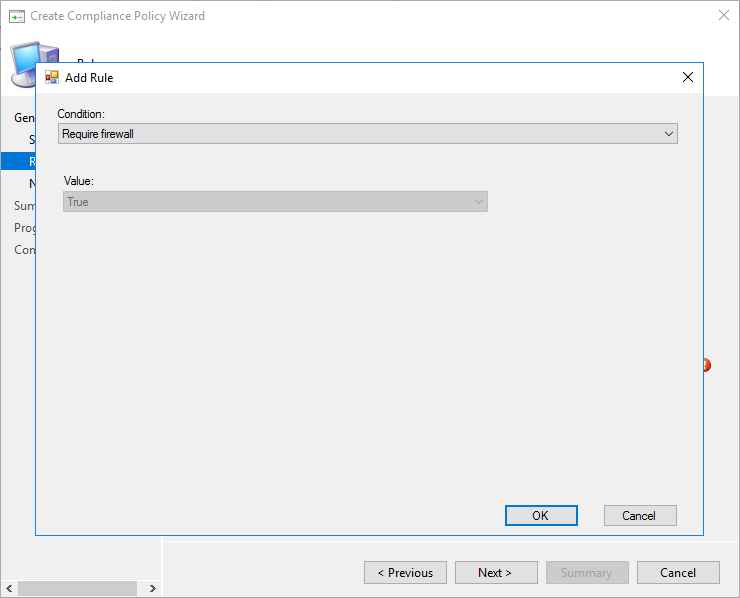Advance the wizard with the Next button
The image size is (740, 598).
(495, 573)
